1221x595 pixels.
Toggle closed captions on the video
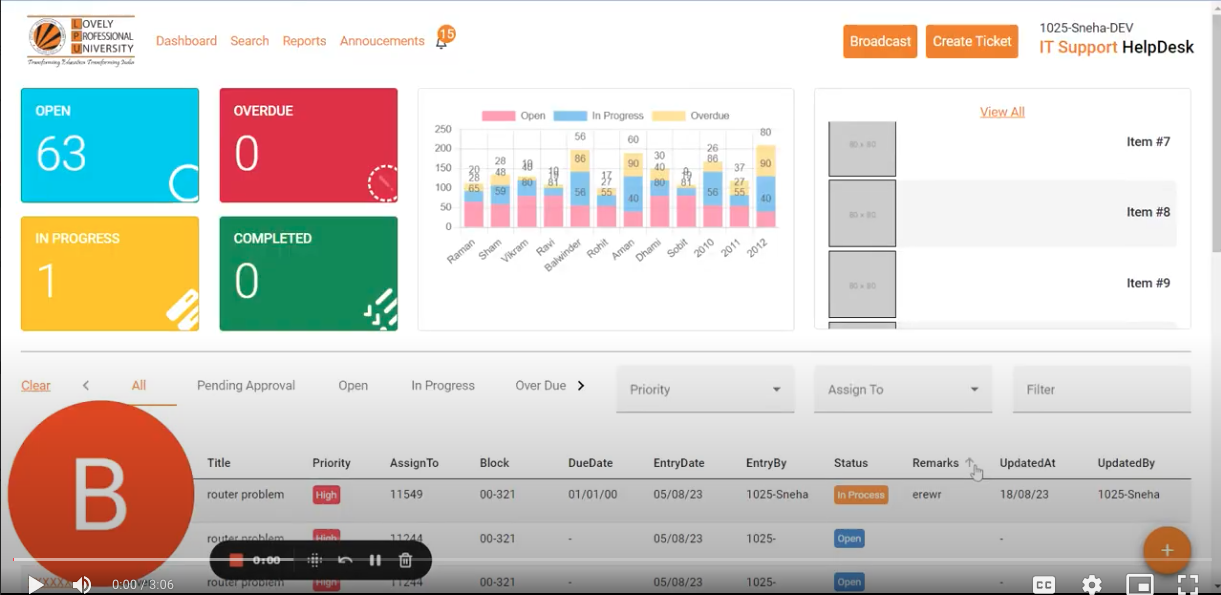[1043, 585]
